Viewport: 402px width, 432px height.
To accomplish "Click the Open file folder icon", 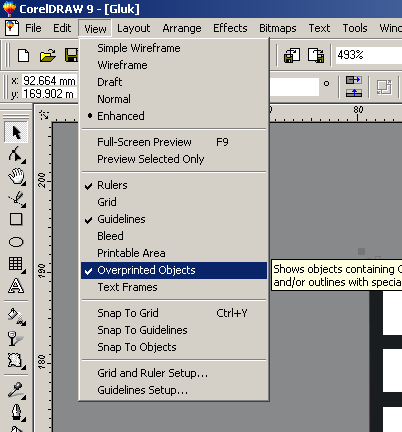I will coord(48,55).
